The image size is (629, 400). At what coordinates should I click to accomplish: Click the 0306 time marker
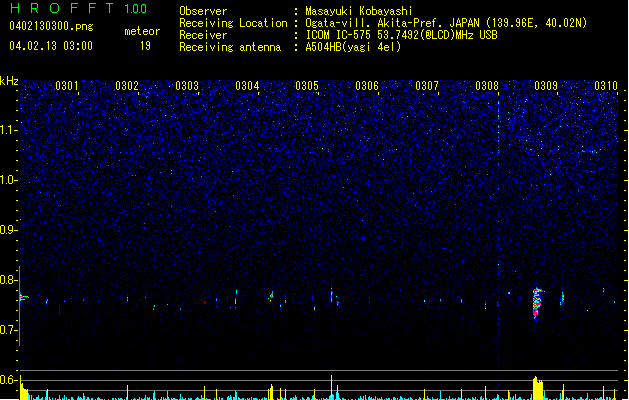(367, 85)
